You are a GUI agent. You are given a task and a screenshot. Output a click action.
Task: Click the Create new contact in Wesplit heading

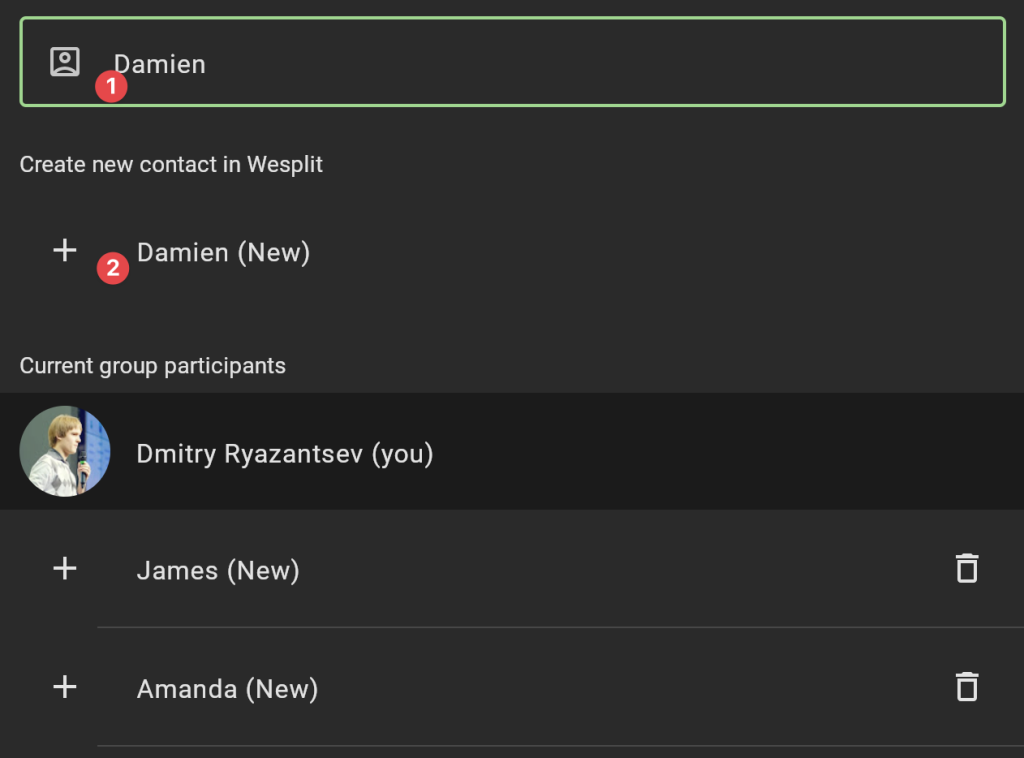(x=171, y=165)
